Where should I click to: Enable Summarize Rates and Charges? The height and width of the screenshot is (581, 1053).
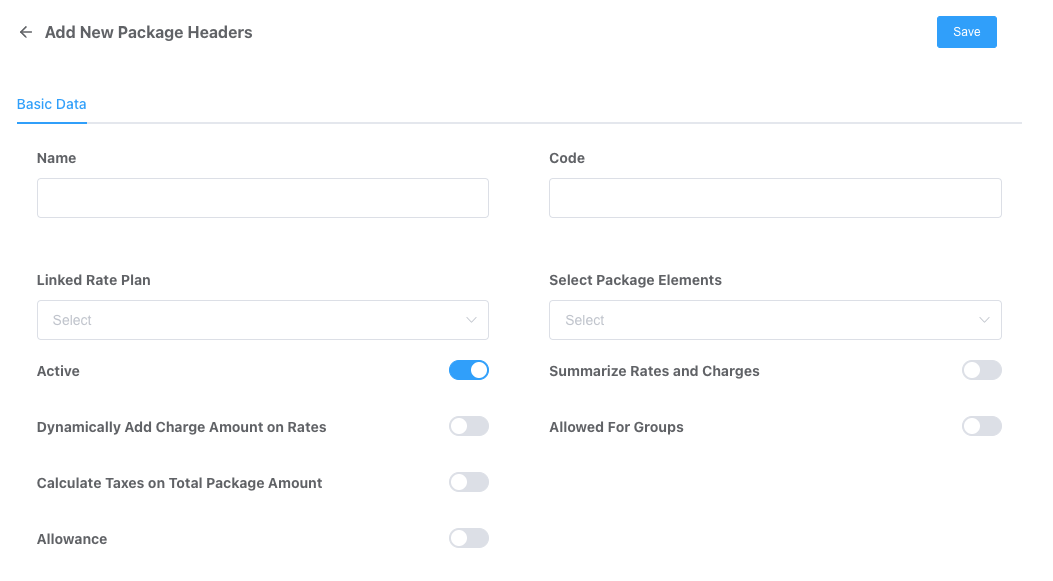tap(981, 371)
